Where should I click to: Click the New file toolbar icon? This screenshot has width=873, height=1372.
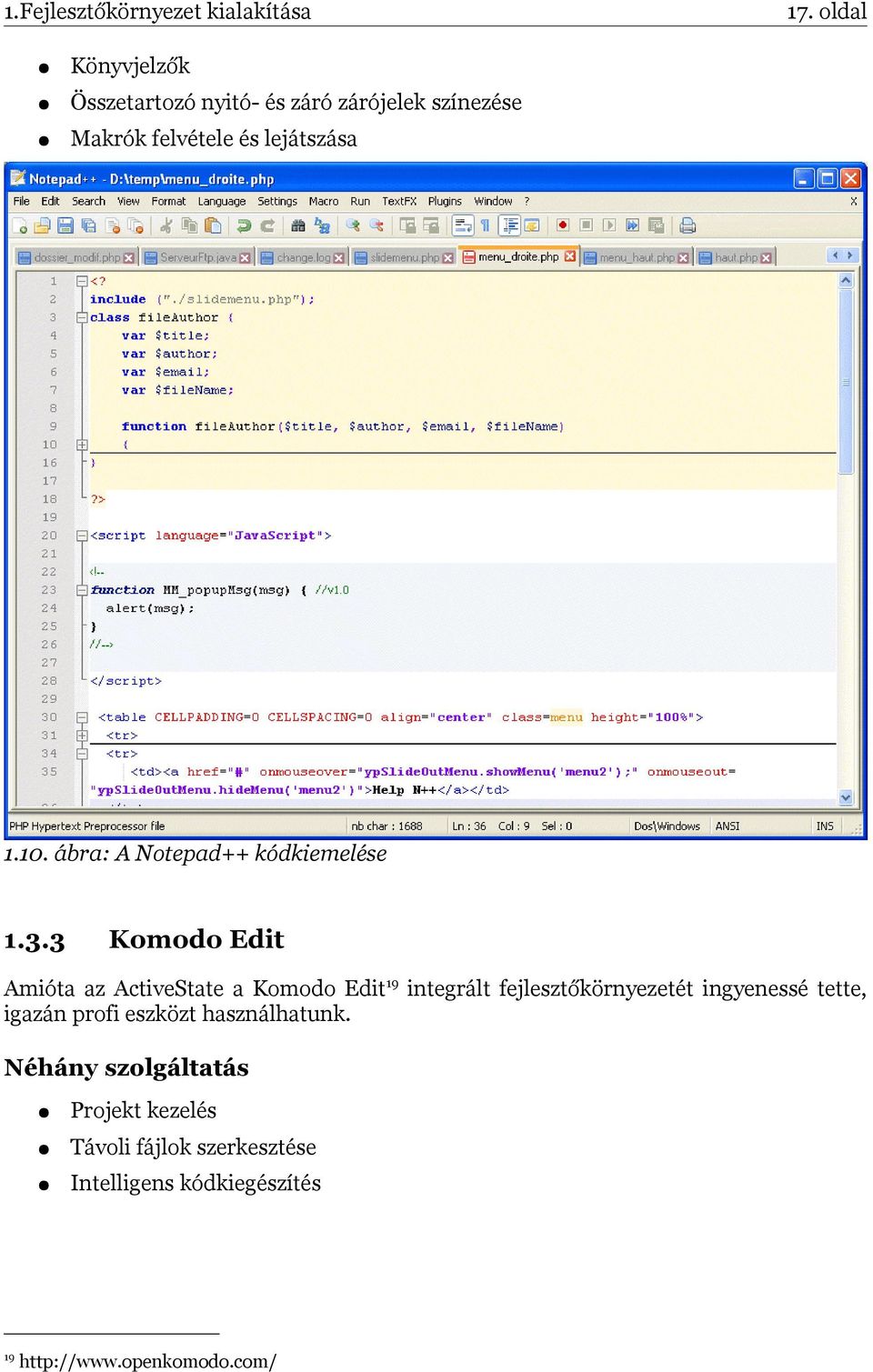point(20,225)
